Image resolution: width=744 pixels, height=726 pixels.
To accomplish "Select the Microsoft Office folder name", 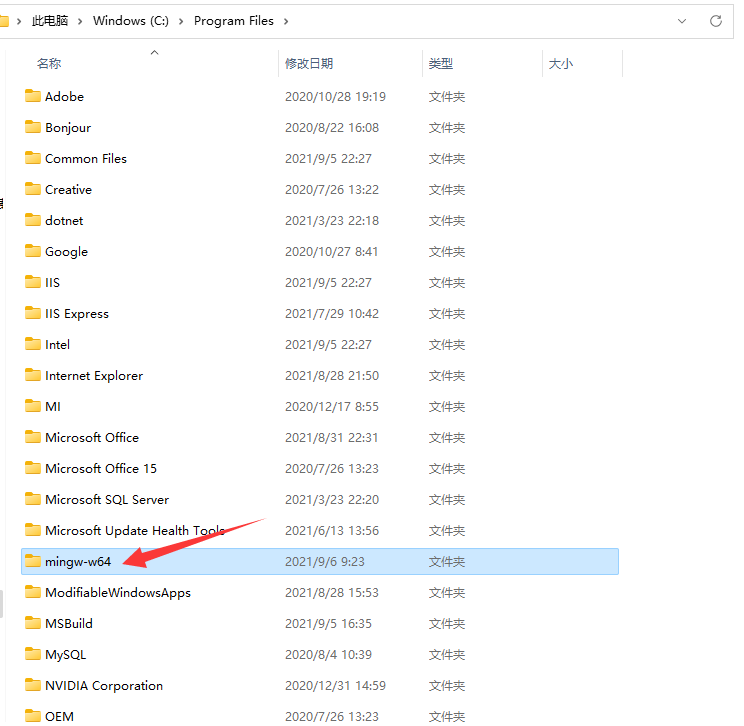I will 92,437.
